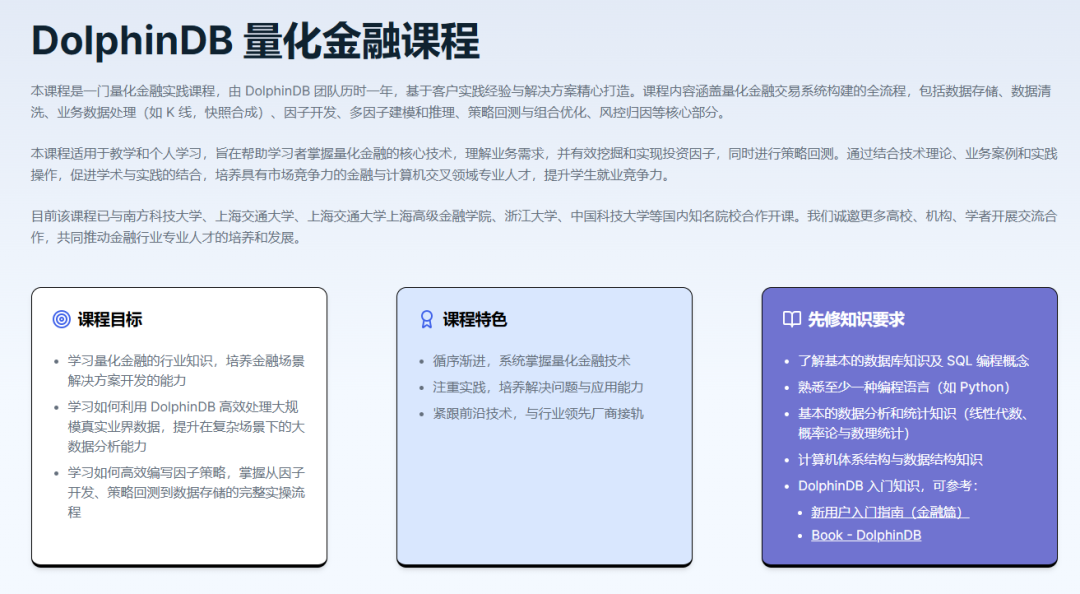The height and width of the screenshot is (594, 1080).
Task: Click the paragraph starting 本课程适用于教学和个人学习
Action: [544, 164]
